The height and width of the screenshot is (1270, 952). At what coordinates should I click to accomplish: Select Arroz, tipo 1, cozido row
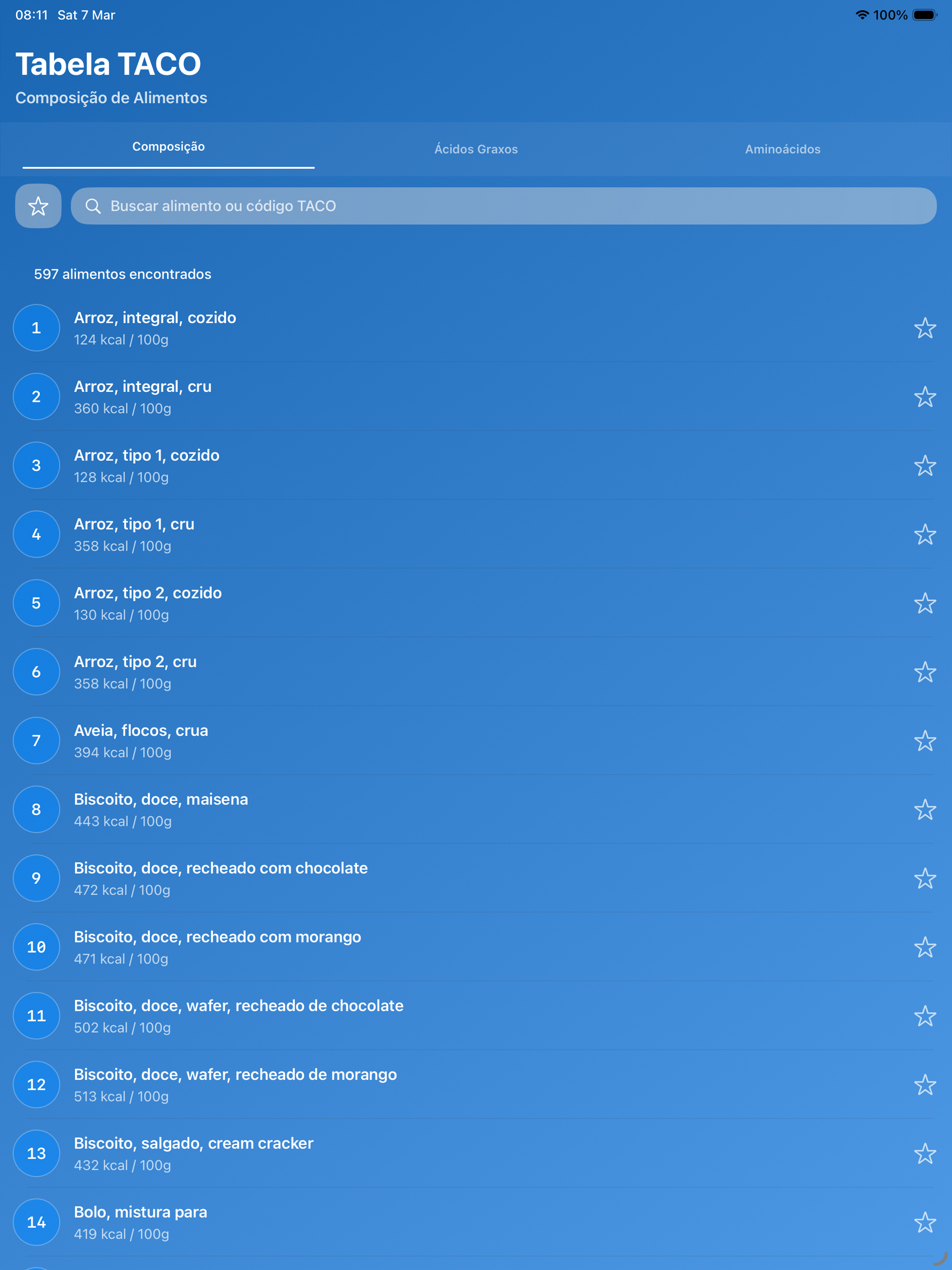point(476,466)
